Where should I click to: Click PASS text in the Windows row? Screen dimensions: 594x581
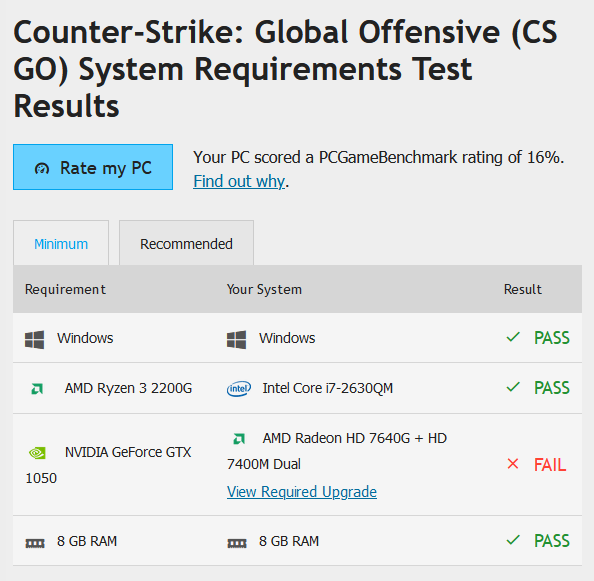click(552, 337)
